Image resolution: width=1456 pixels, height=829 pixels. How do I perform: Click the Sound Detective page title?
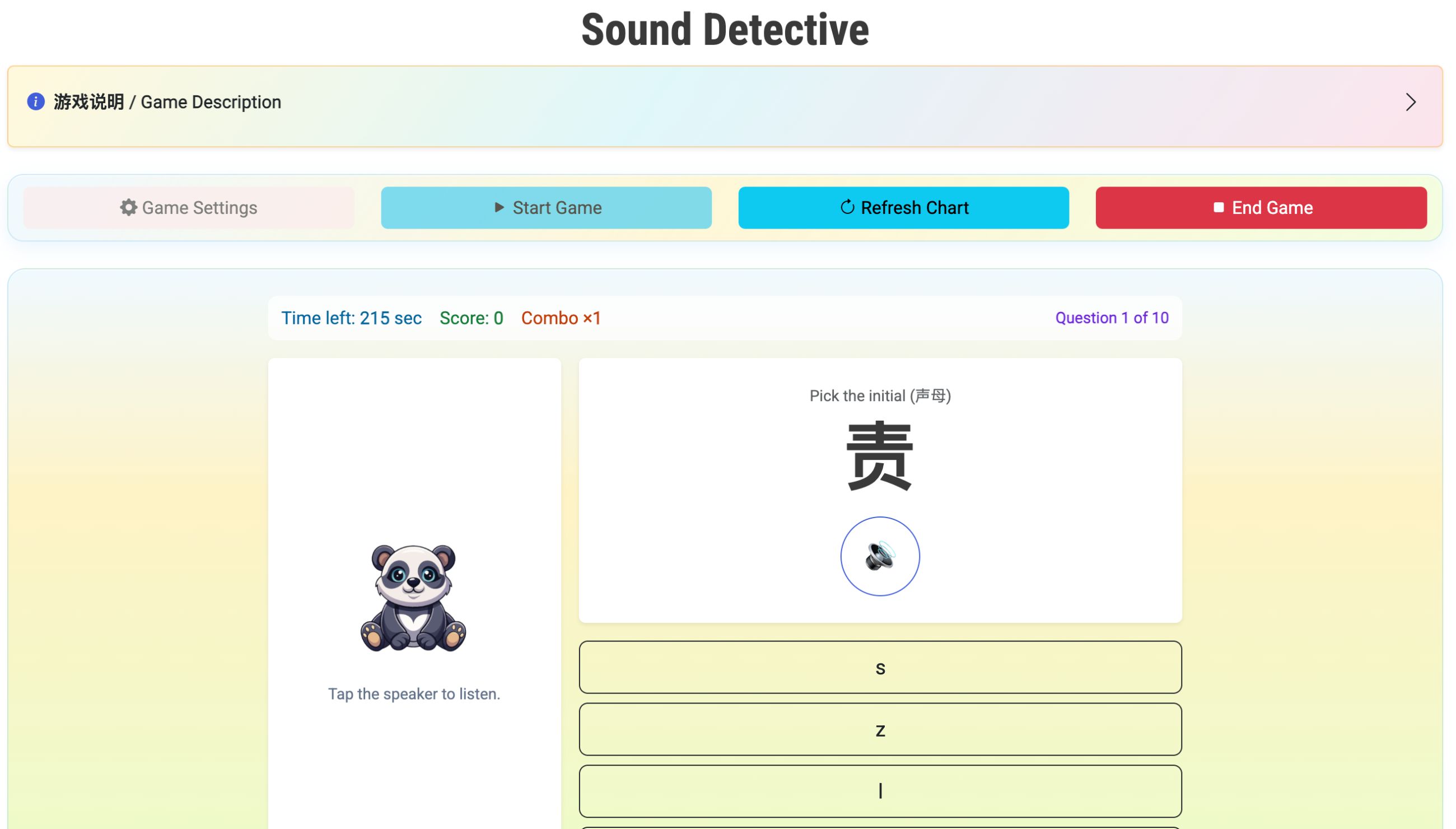pyautogui.click(x=725, y=30)
